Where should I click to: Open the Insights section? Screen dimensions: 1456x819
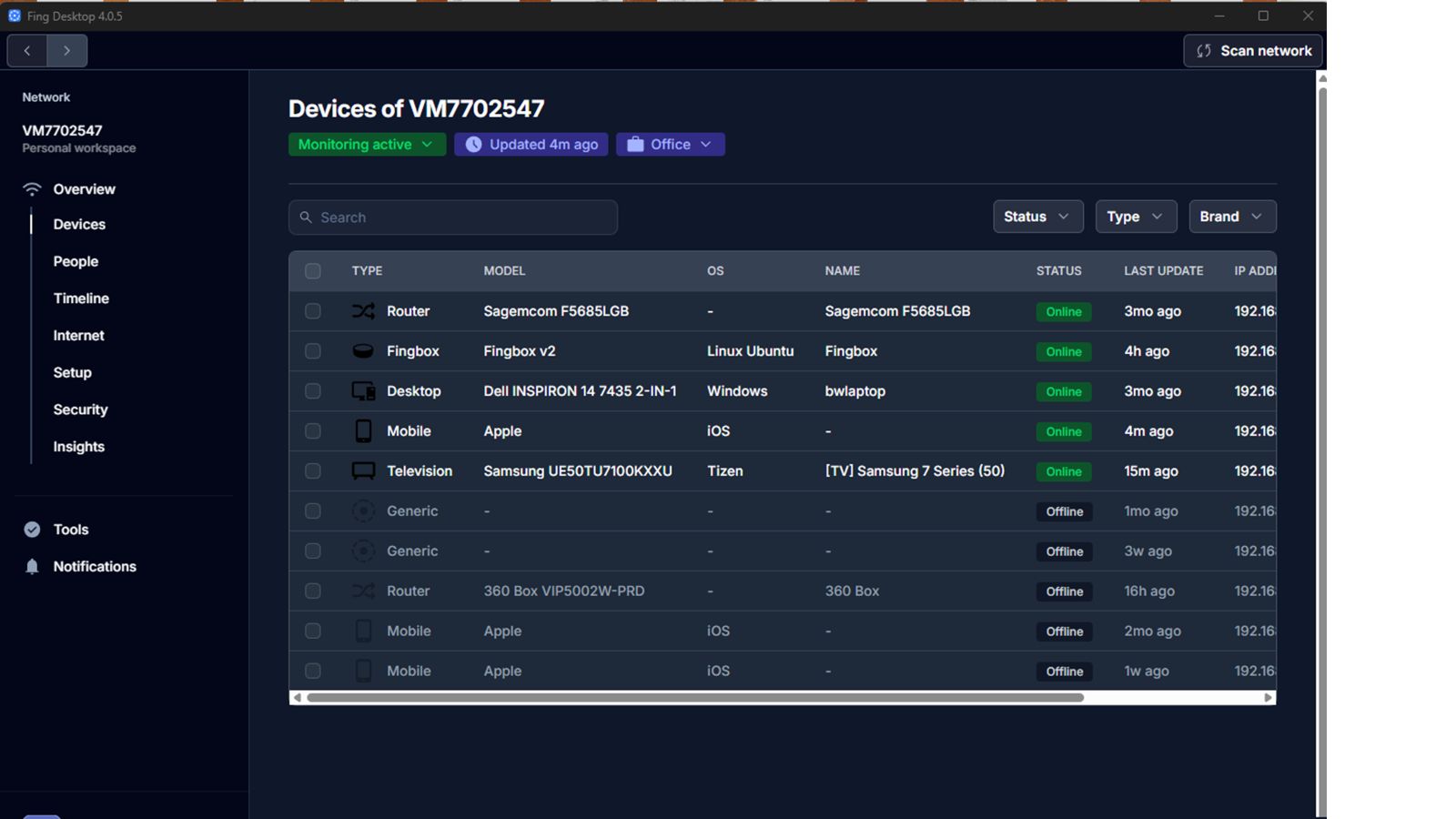(x=78, y=447)
